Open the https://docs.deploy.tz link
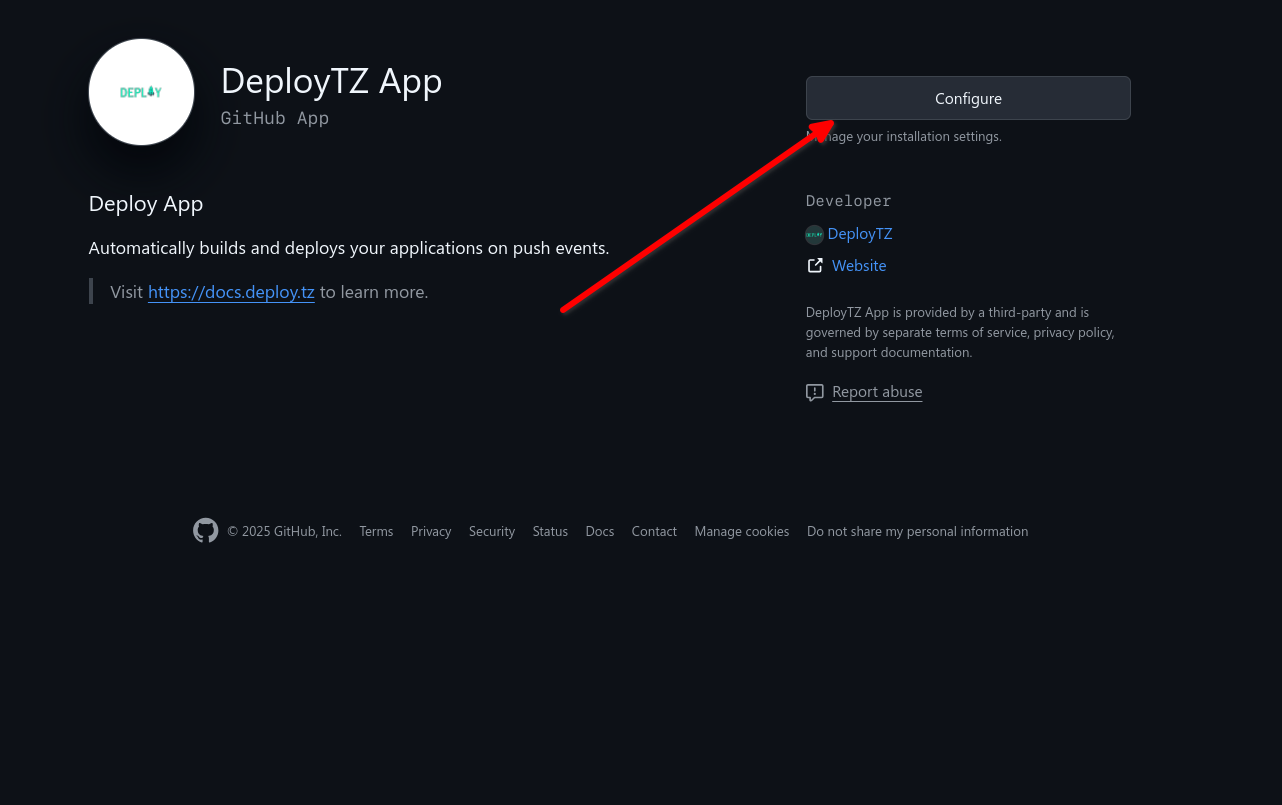The image size is (1282, 805). [x=231, y=292]
